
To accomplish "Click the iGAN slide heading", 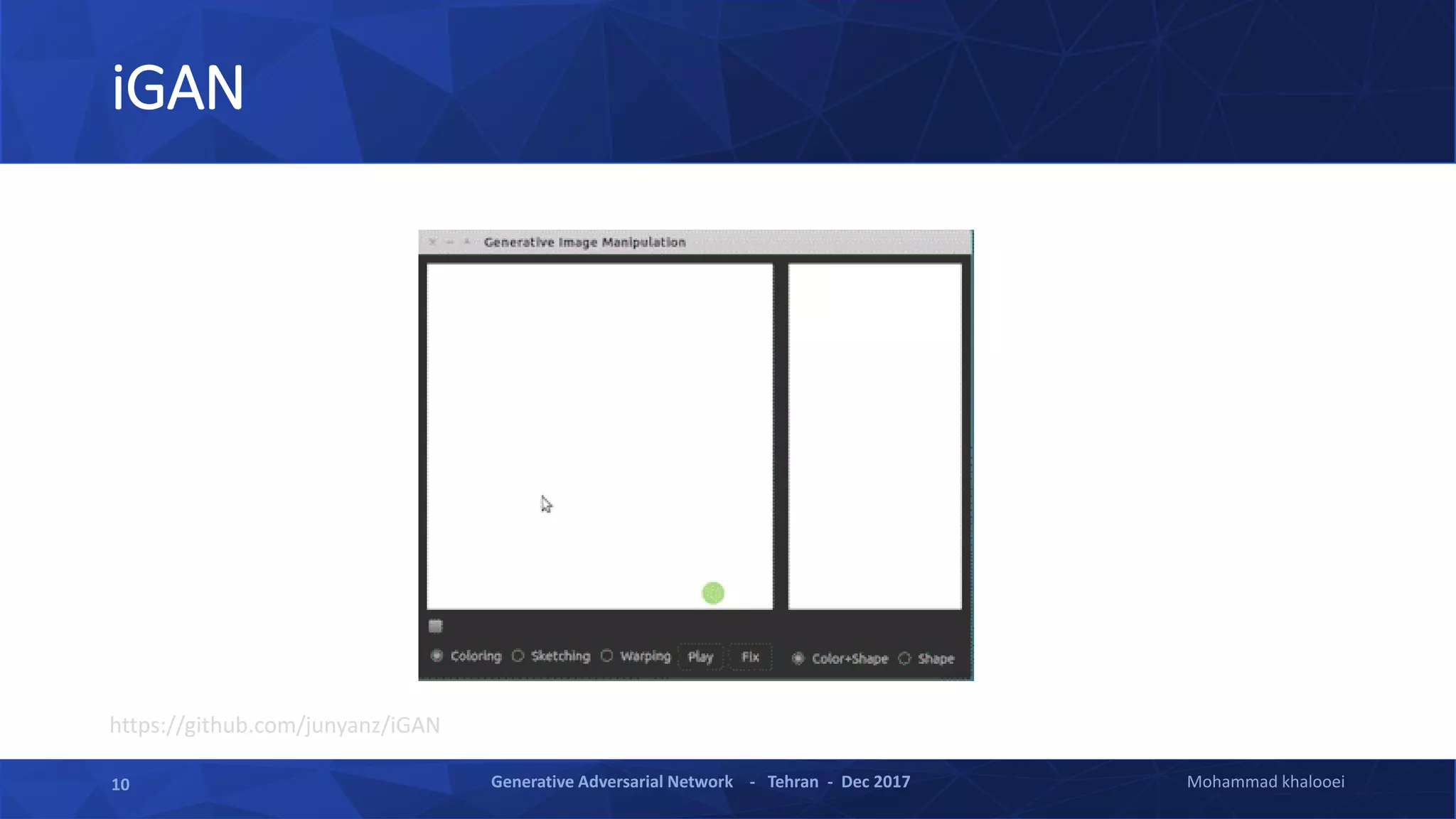I will click(x=178, y=87).
